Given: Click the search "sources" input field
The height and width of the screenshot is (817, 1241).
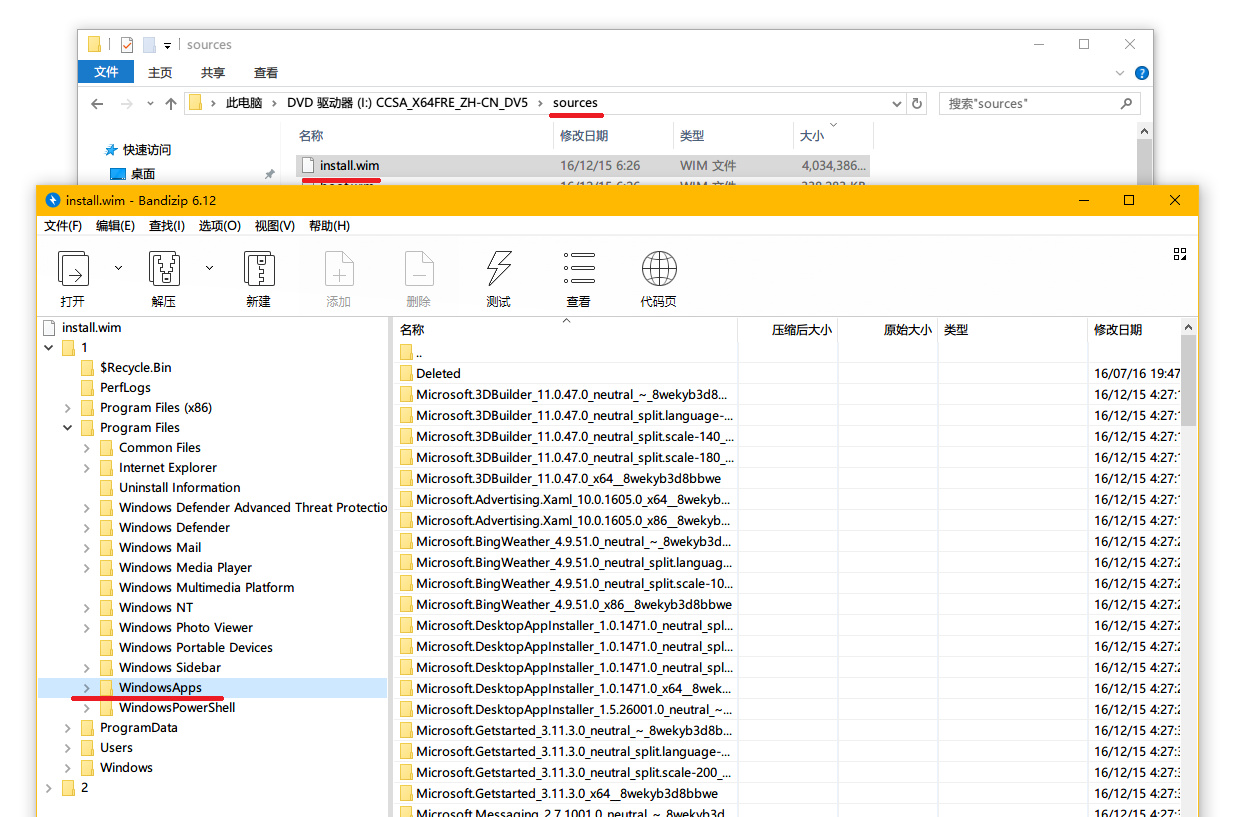Looking at the screenshot, I should 1030,103.
